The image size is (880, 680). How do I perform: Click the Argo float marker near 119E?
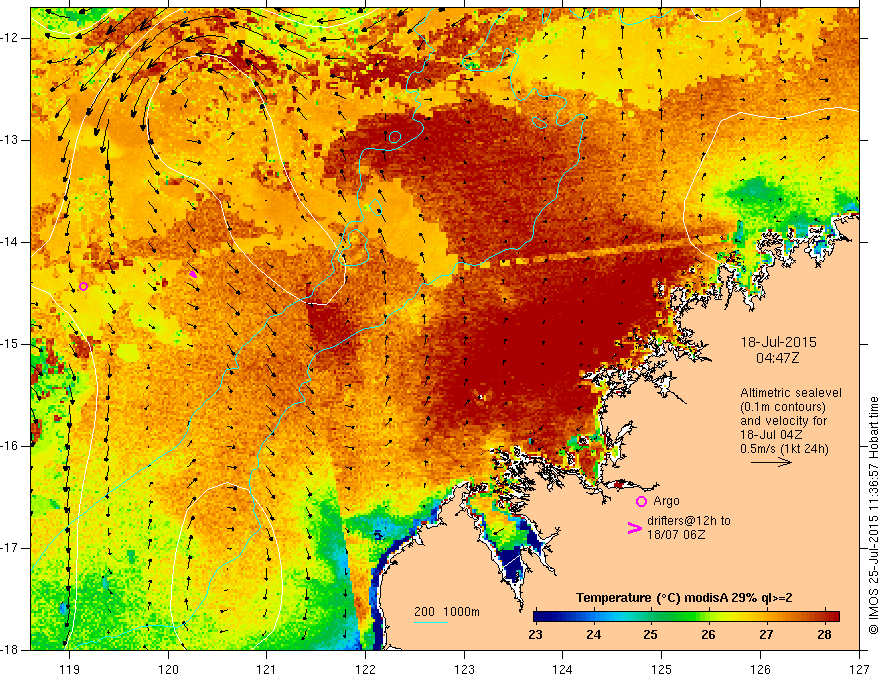point(84,286)
